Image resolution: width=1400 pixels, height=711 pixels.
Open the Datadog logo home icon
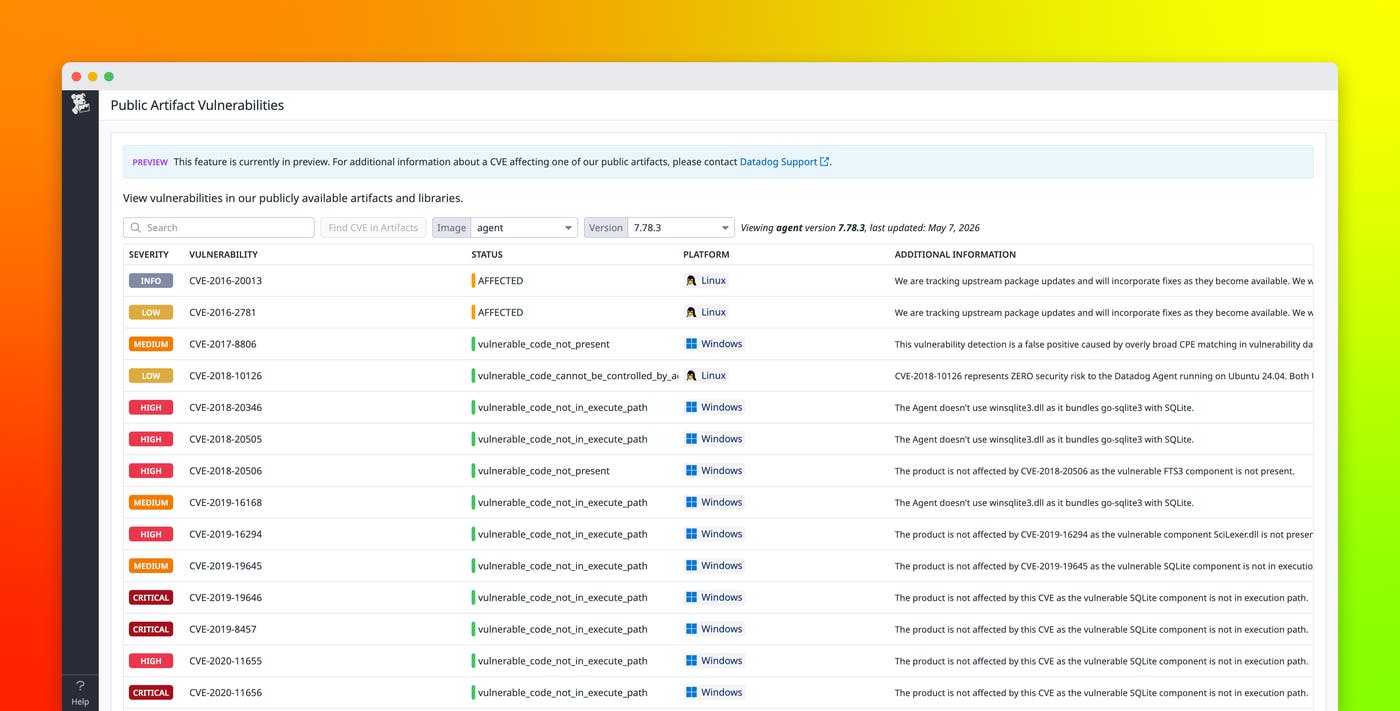click(x=80, y=104)
